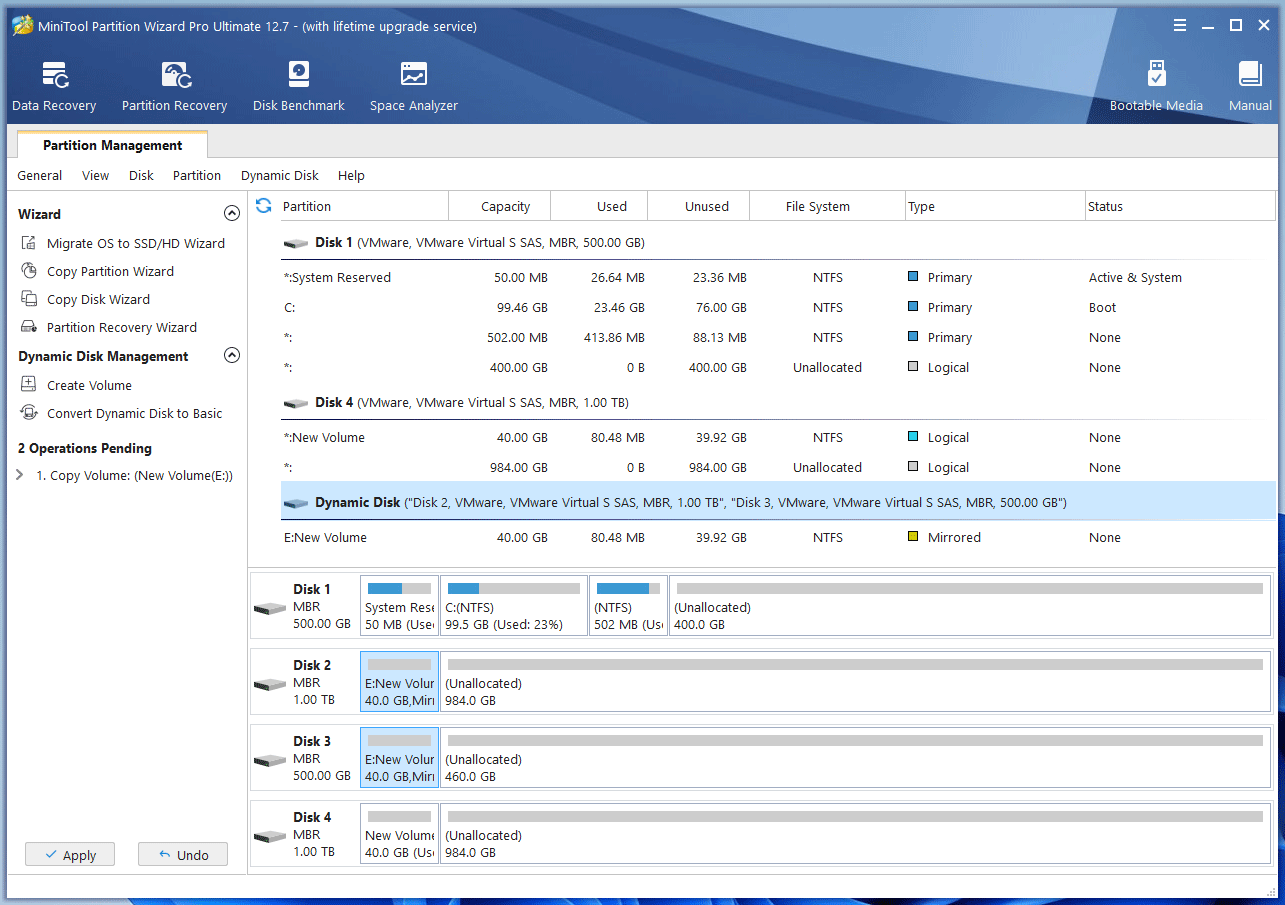Sort by Type column header

995,207
